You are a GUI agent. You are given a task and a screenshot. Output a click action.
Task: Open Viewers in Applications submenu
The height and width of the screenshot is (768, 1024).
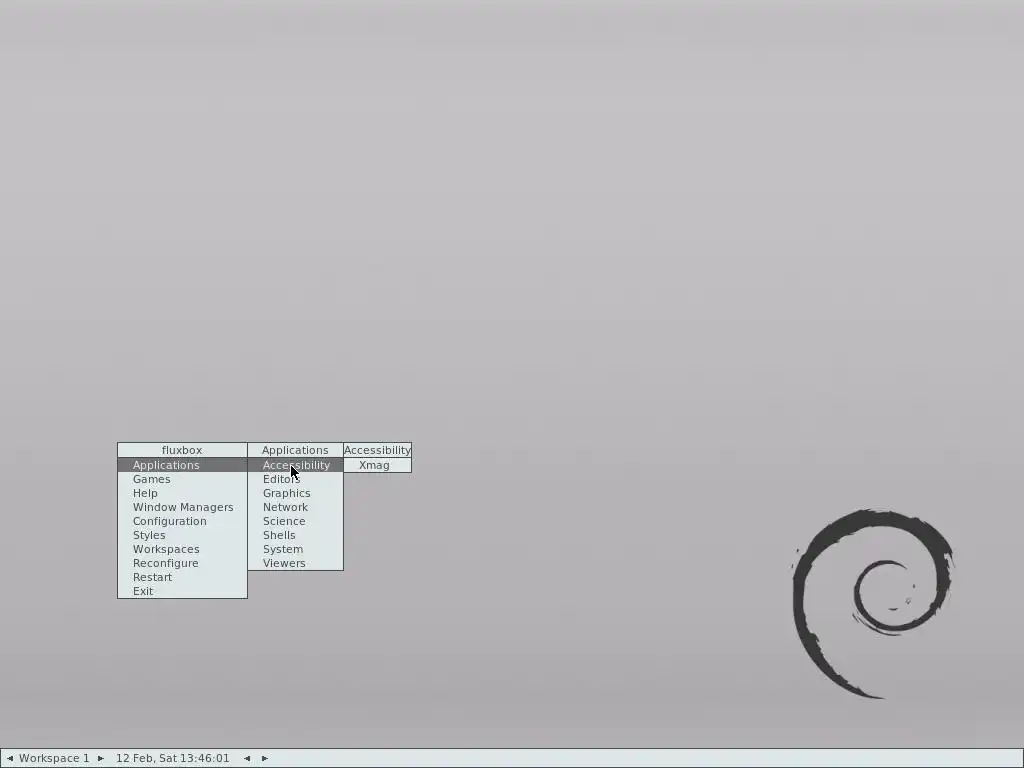pos(295,564)
